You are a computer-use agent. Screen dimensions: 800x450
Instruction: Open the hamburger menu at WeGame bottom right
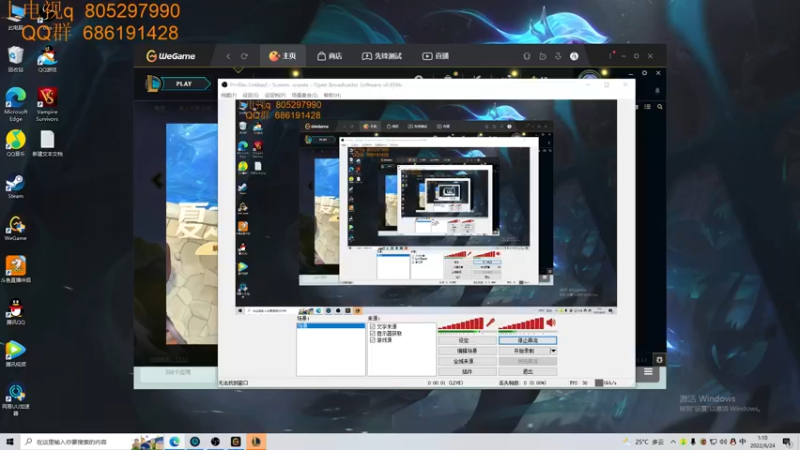648,372
